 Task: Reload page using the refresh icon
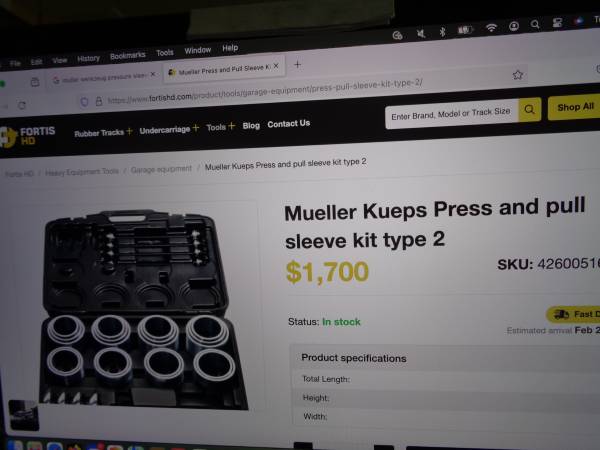[x=22, y=105]
